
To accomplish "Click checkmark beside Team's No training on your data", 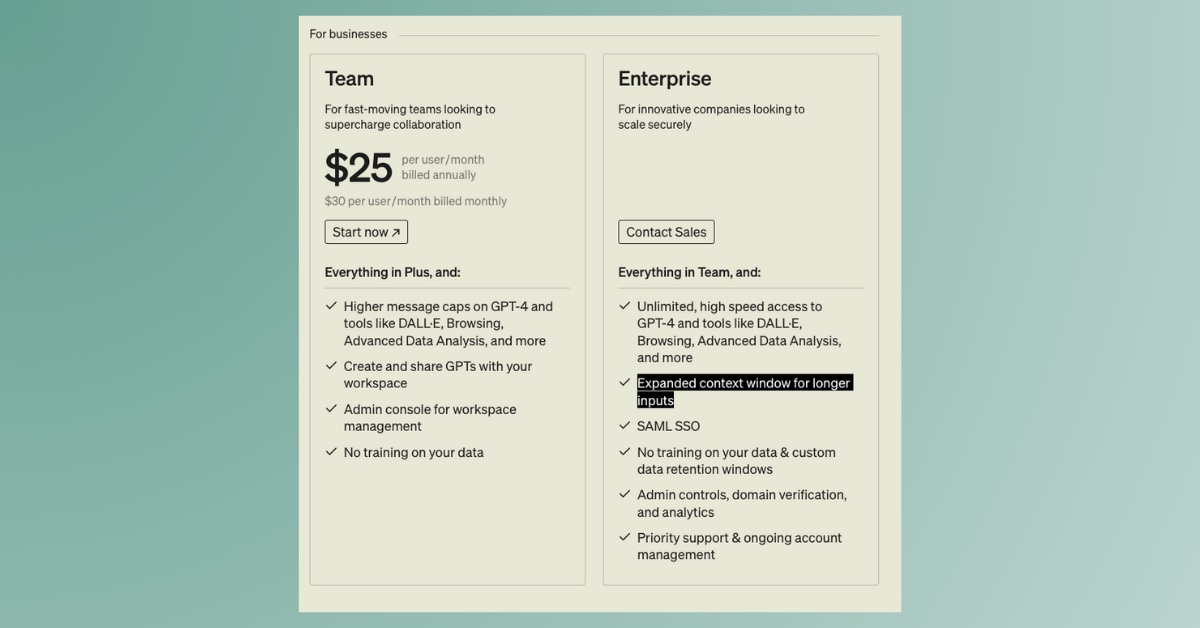I will 331,452.
